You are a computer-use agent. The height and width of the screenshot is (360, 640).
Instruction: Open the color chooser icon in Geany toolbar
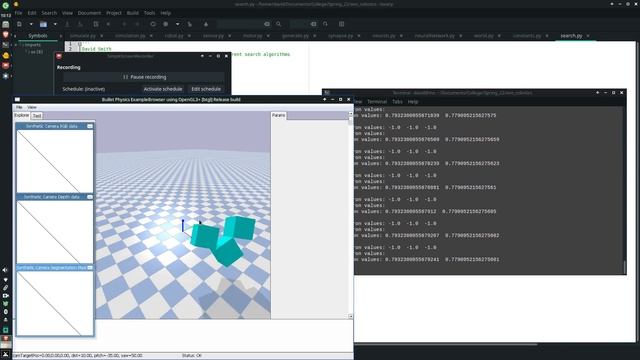[206, 24]
